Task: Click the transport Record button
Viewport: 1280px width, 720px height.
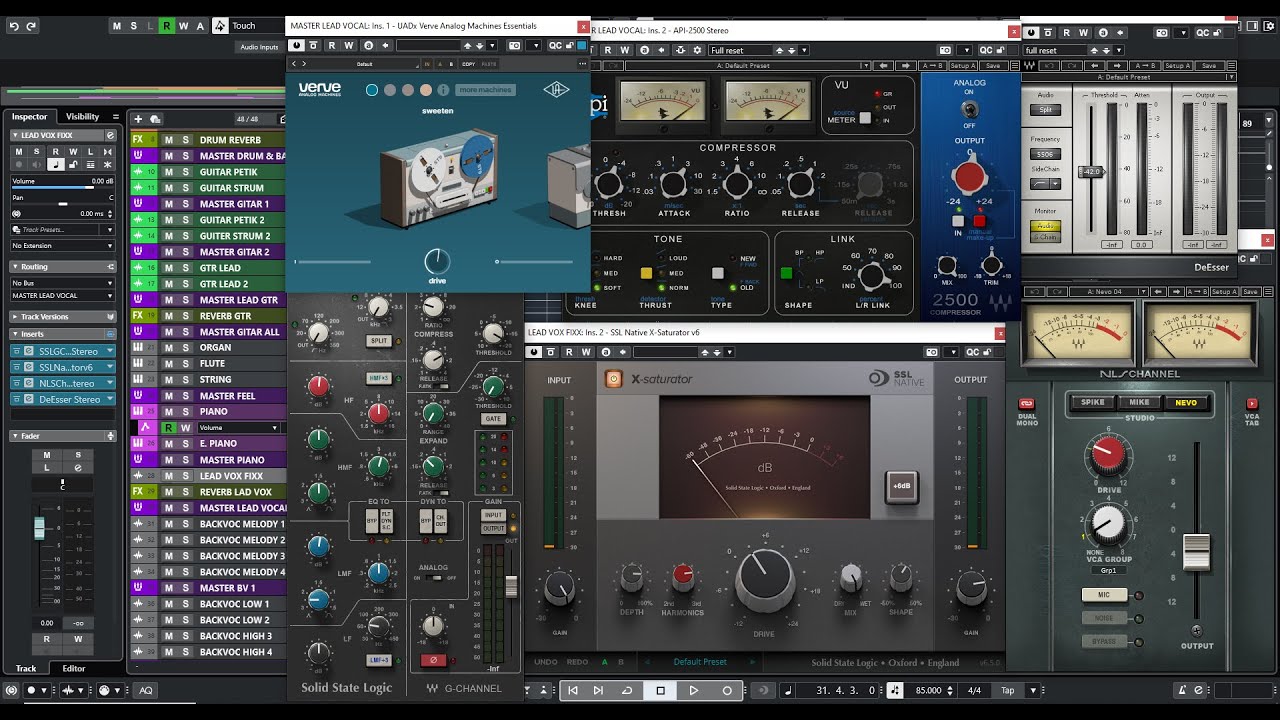Action: pyautogui.click(x=727, y=690)
